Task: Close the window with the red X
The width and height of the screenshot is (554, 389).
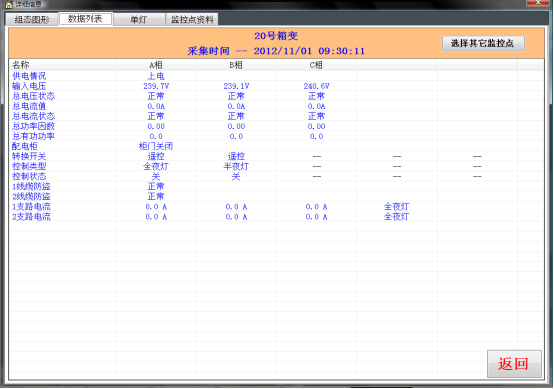Action: pos(538,2)
